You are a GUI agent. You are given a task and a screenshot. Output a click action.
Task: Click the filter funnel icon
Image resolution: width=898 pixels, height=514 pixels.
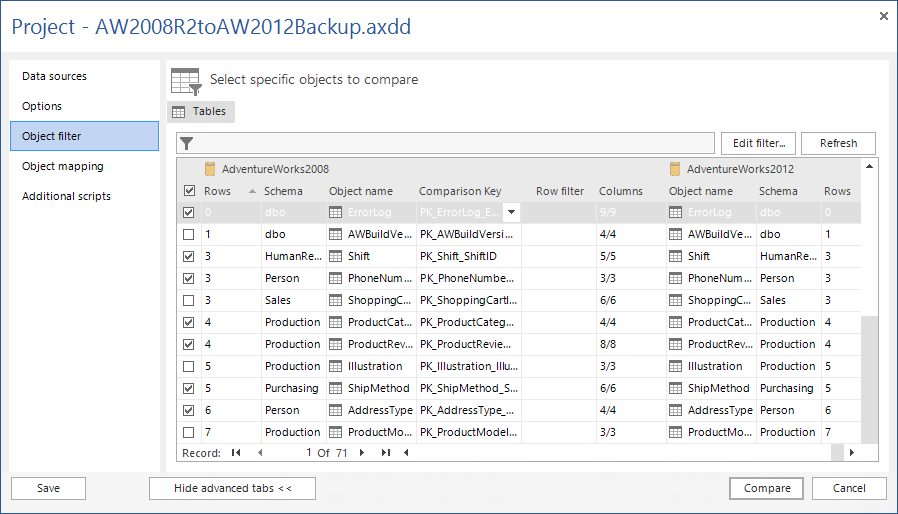(x=187, y=143)
